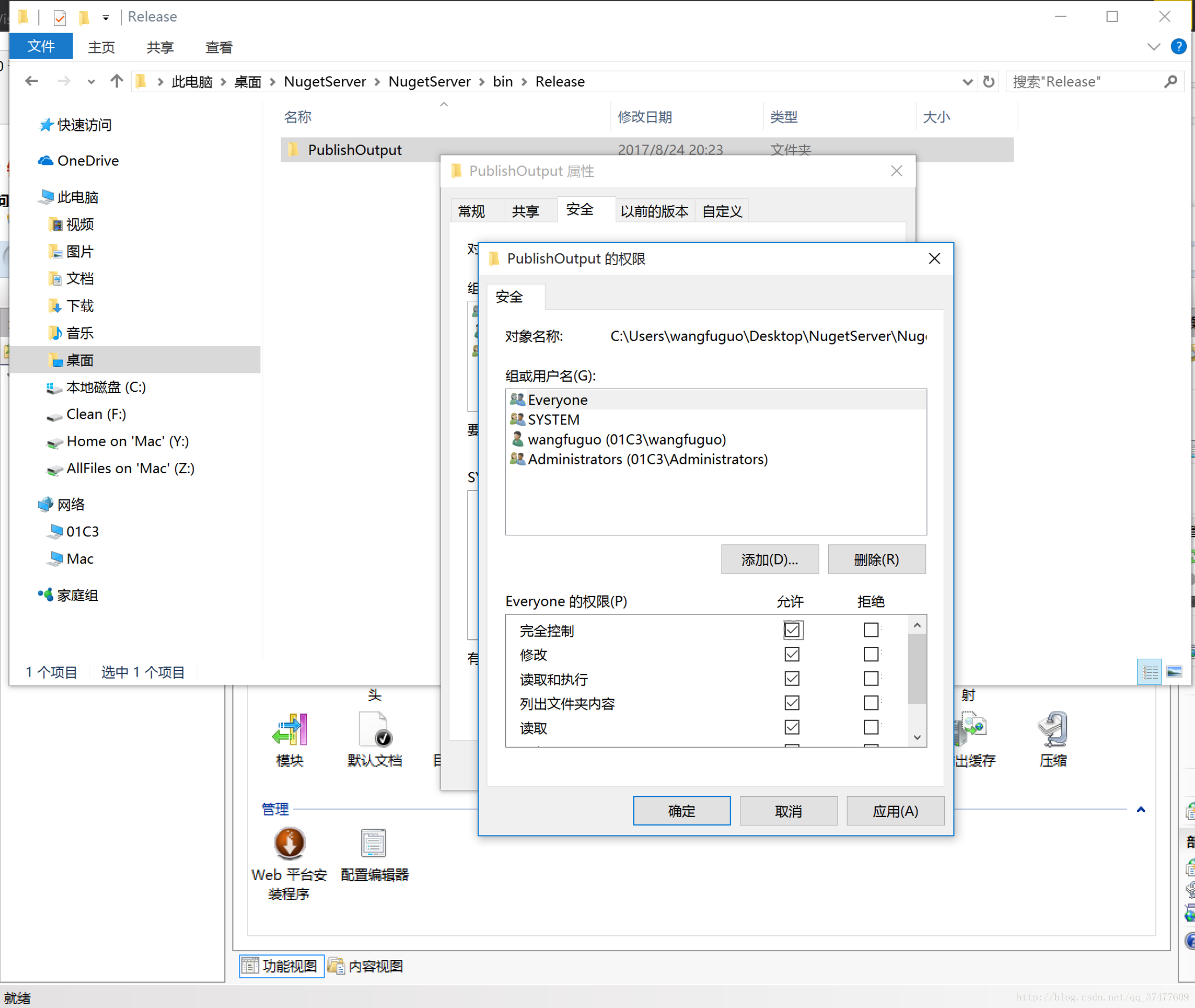
Task: Open 音乐 folder in the sidebar
Action: coord(71,333)
